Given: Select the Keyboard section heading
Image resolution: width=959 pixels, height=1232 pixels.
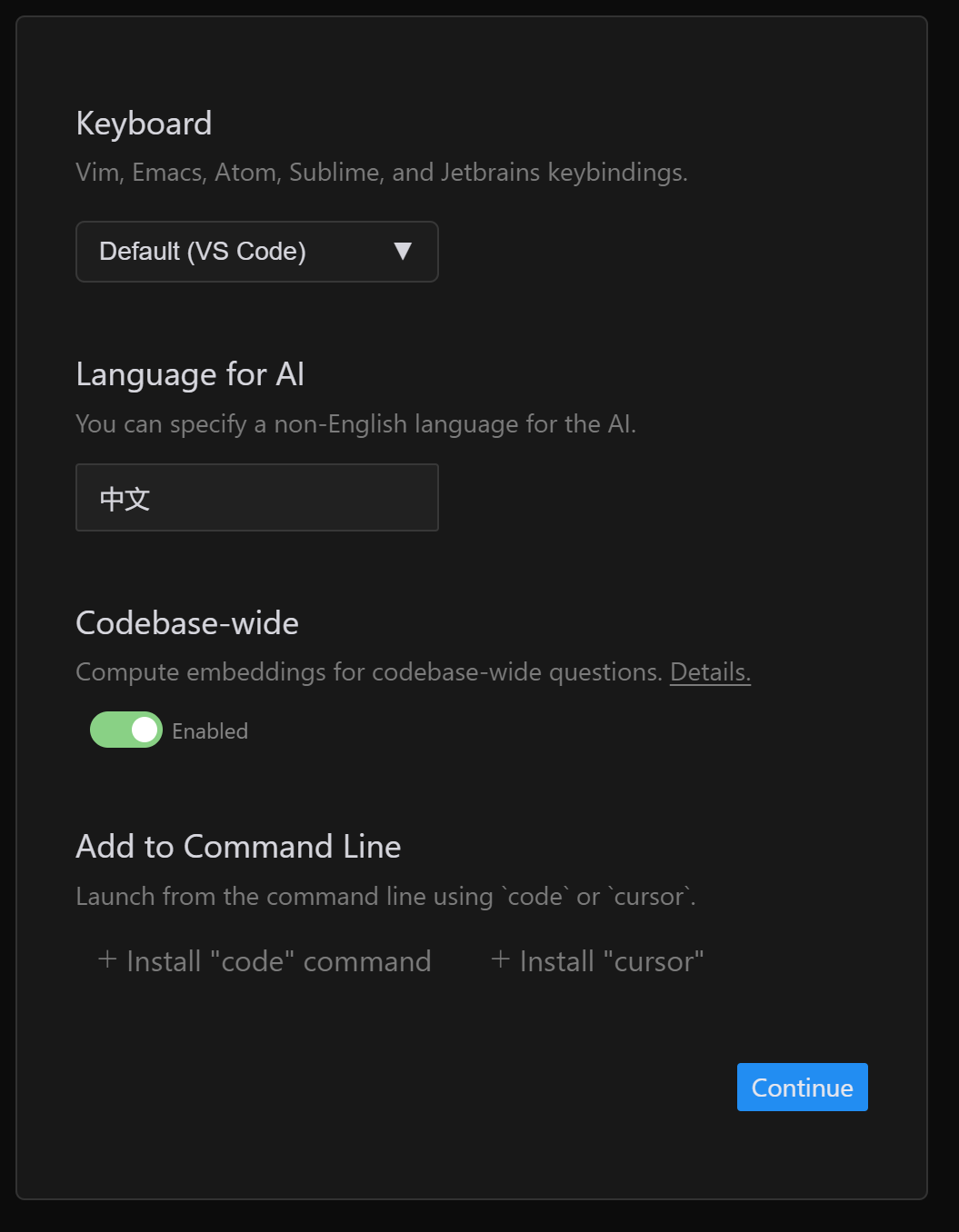Looking at the screenshot, I should pyautogui.click(x=144, y=124).
